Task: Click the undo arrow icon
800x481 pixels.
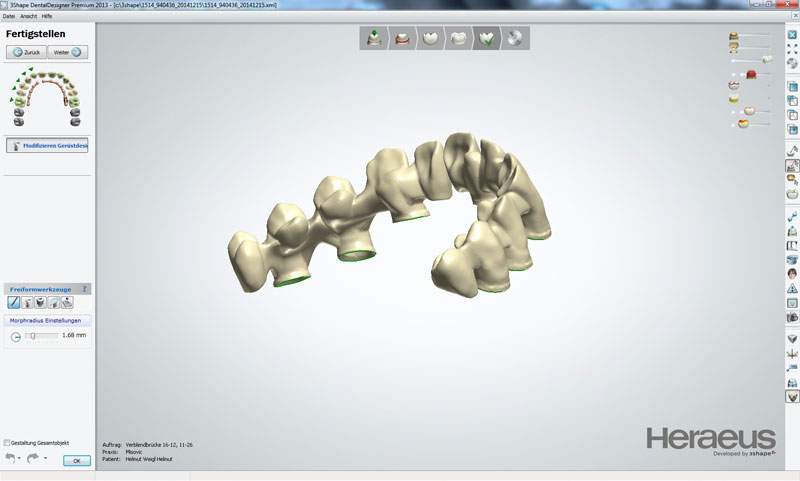Action: (x=10, y=458)
